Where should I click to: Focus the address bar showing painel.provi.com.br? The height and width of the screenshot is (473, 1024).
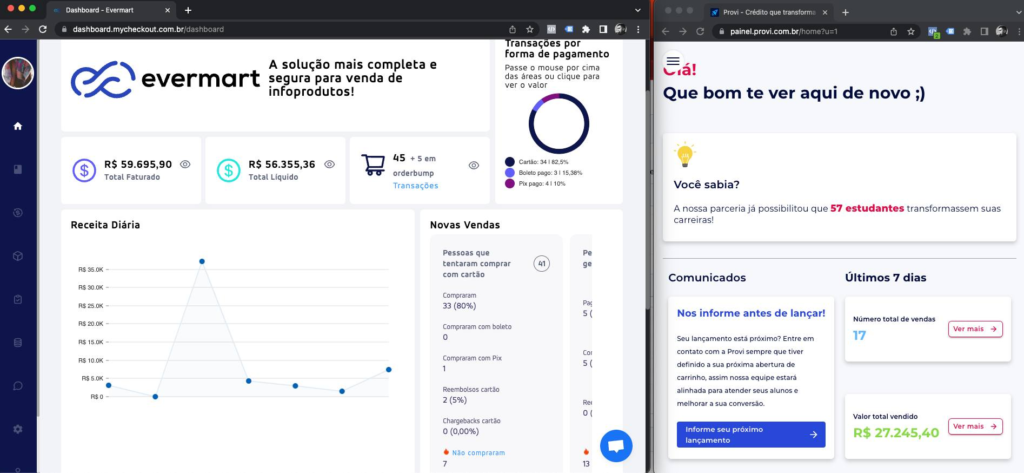808,31
